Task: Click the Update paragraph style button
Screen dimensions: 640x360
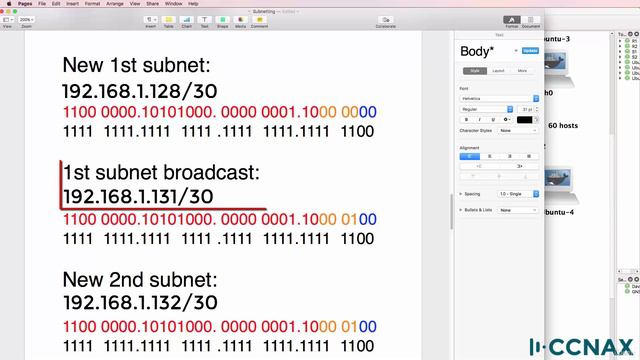Action: [x=530, y=51]
